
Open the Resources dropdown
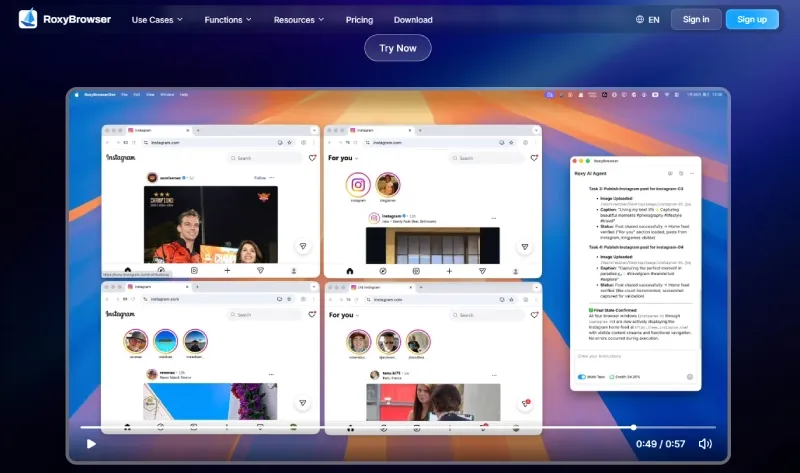tap(298, 20)
